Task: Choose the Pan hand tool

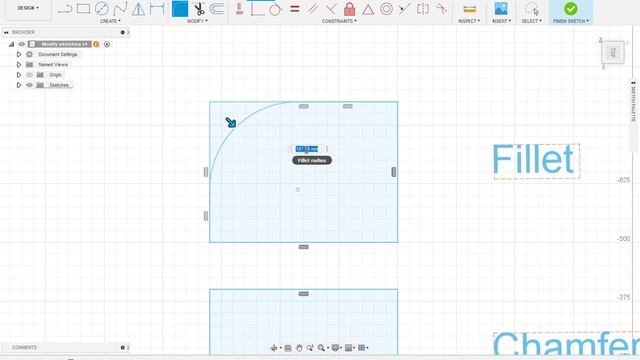Action: click(x=299, y=348)
